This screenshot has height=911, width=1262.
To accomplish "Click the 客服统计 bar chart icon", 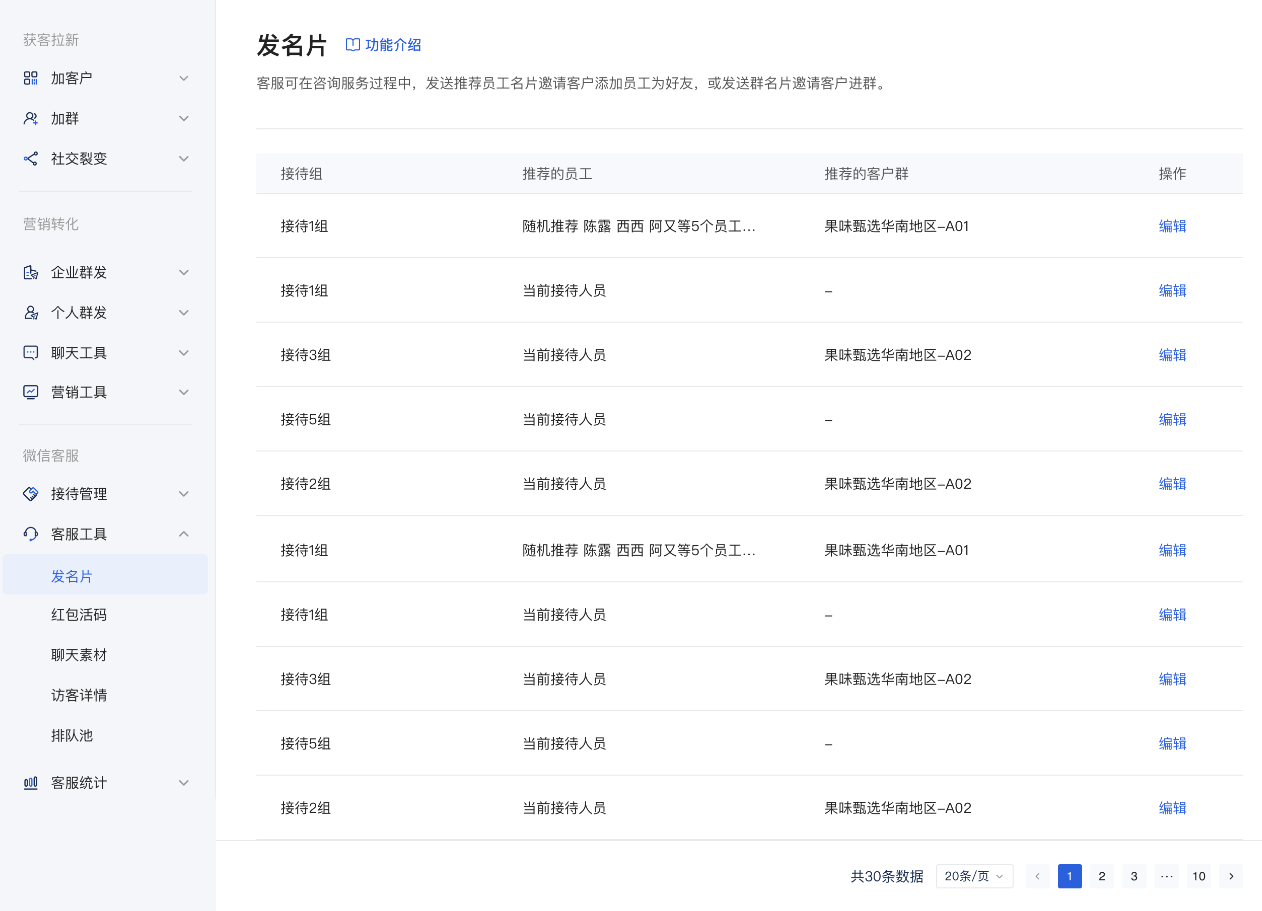I will click(31, 783).
